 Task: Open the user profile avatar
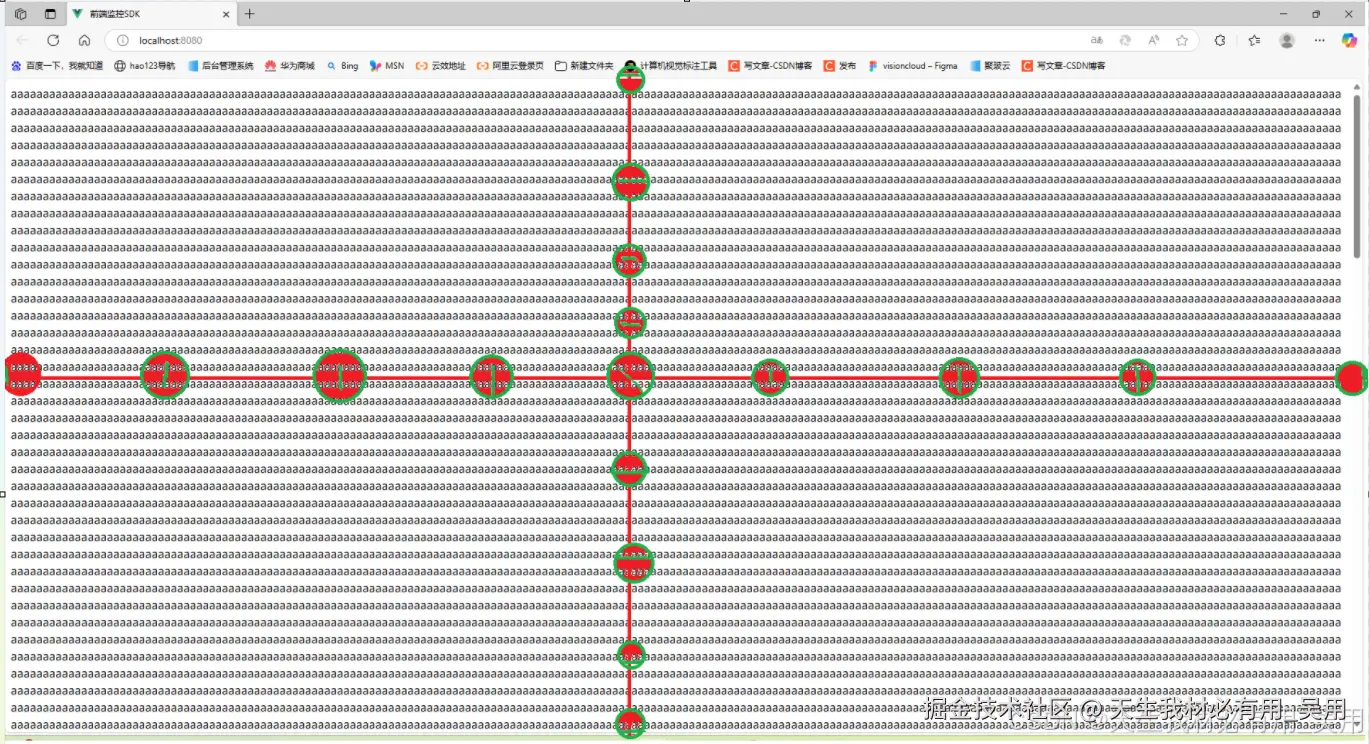1287,40
